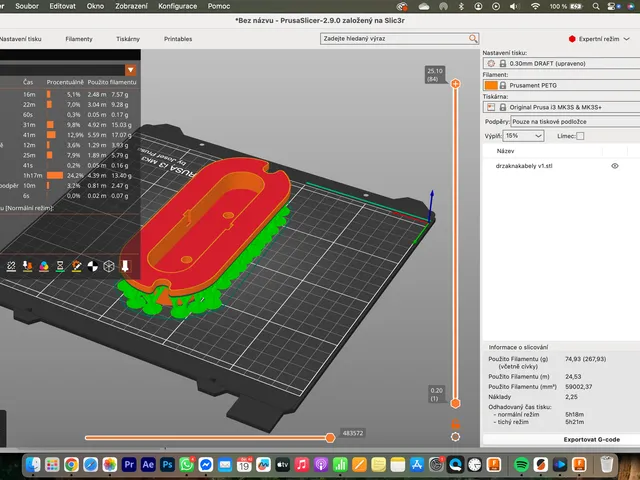Open the Pomoc menu
The height and width of the screenshot is (480, 640).
pos(219,6)
